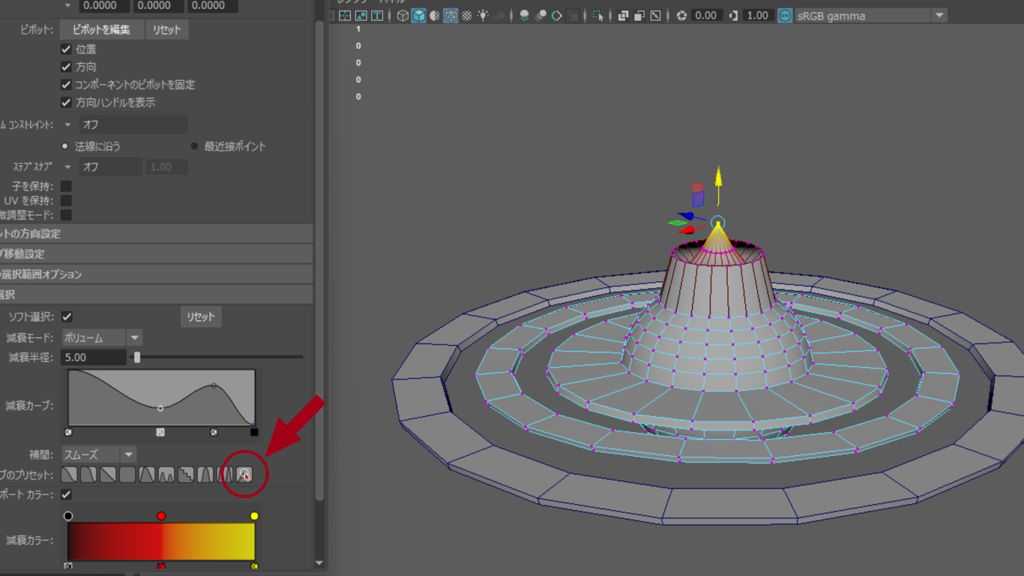Toggle the X-ray display icon
This screenshot has height=576, width=1024.
tap(623, 16)
